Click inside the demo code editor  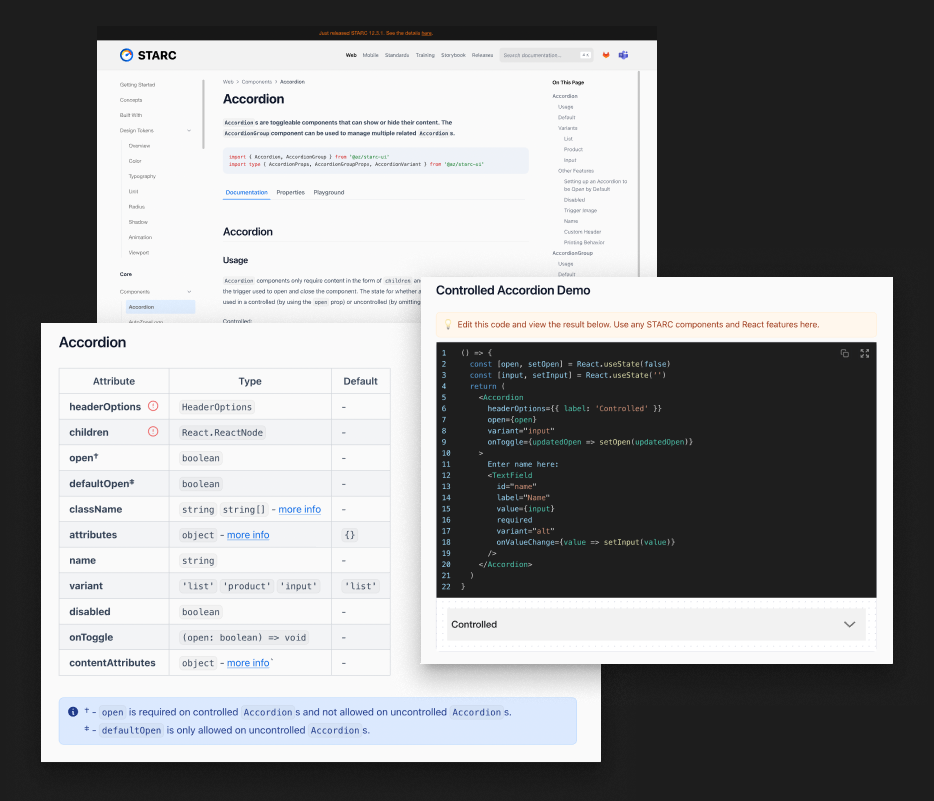pyautogui.click(x=656, y=469)
